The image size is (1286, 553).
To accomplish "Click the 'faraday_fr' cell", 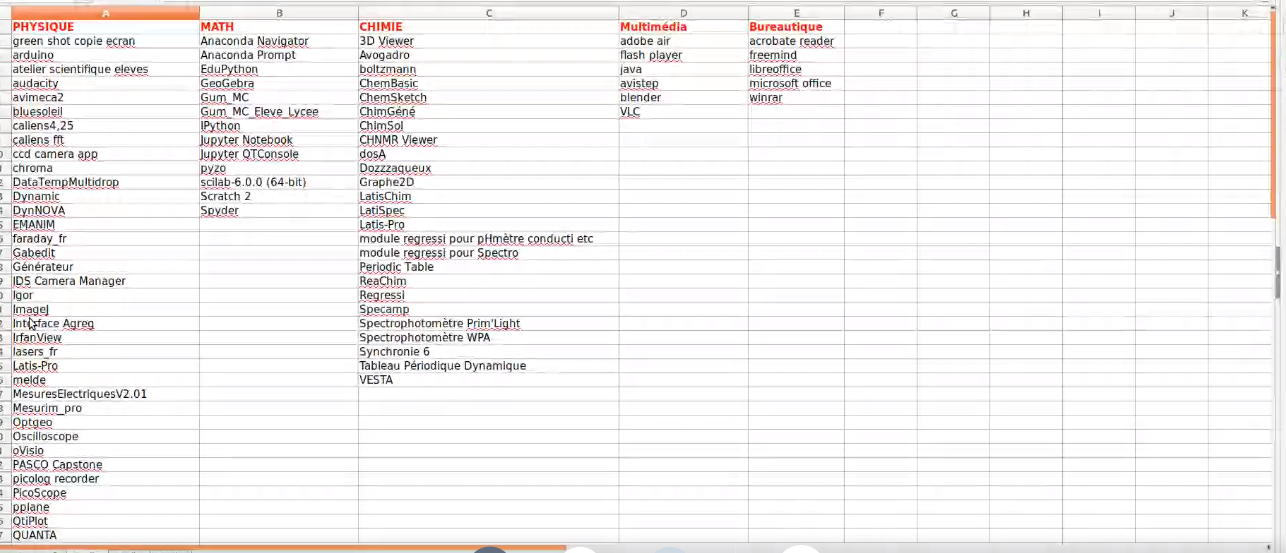I will tap(105, 239).
